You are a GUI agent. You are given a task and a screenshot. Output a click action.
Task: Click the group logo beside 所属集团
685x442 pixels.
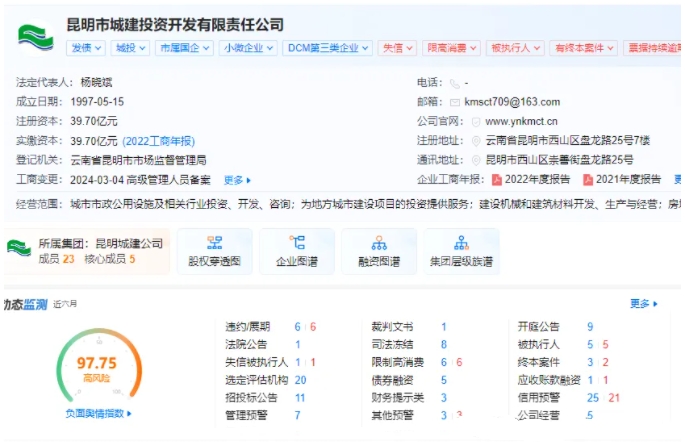[x=19, y=248]
